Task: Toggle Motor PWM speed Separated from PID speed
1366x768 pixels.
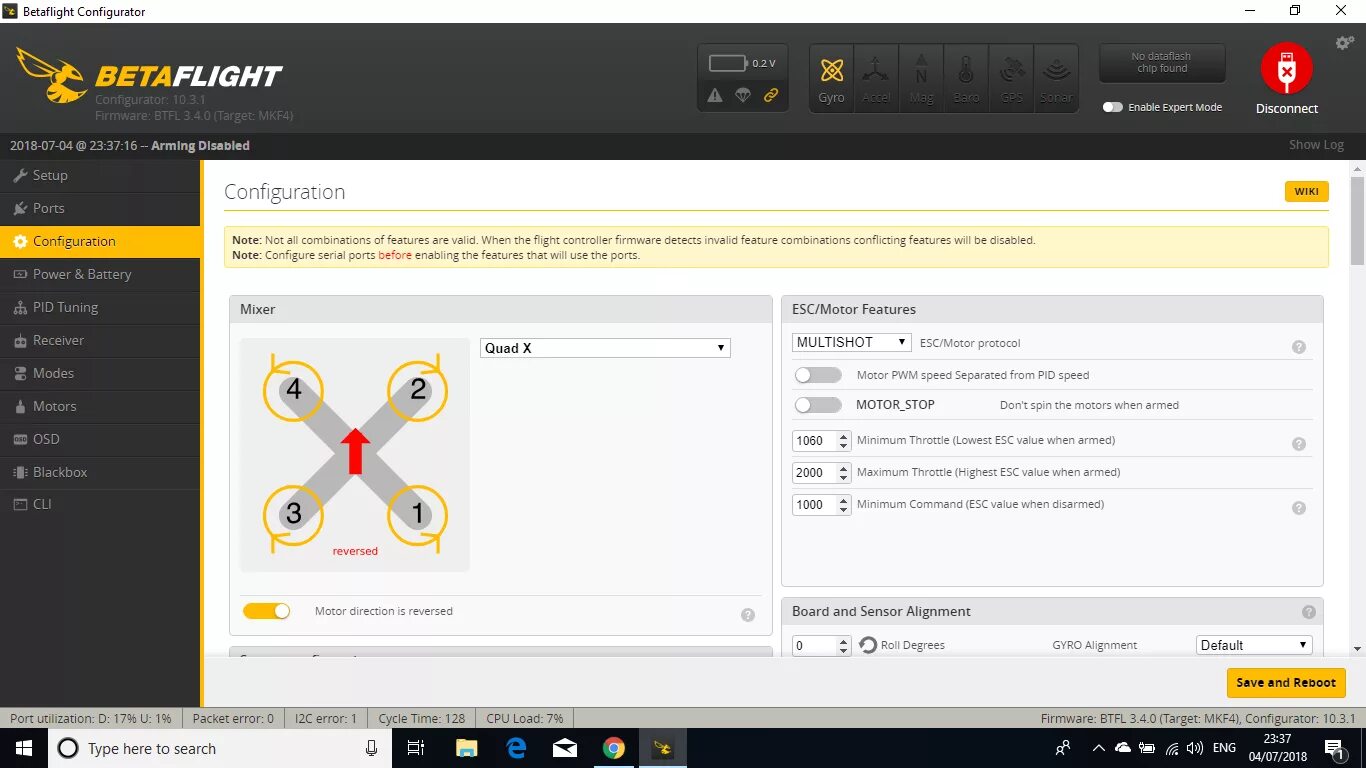Action: point(818,375)
